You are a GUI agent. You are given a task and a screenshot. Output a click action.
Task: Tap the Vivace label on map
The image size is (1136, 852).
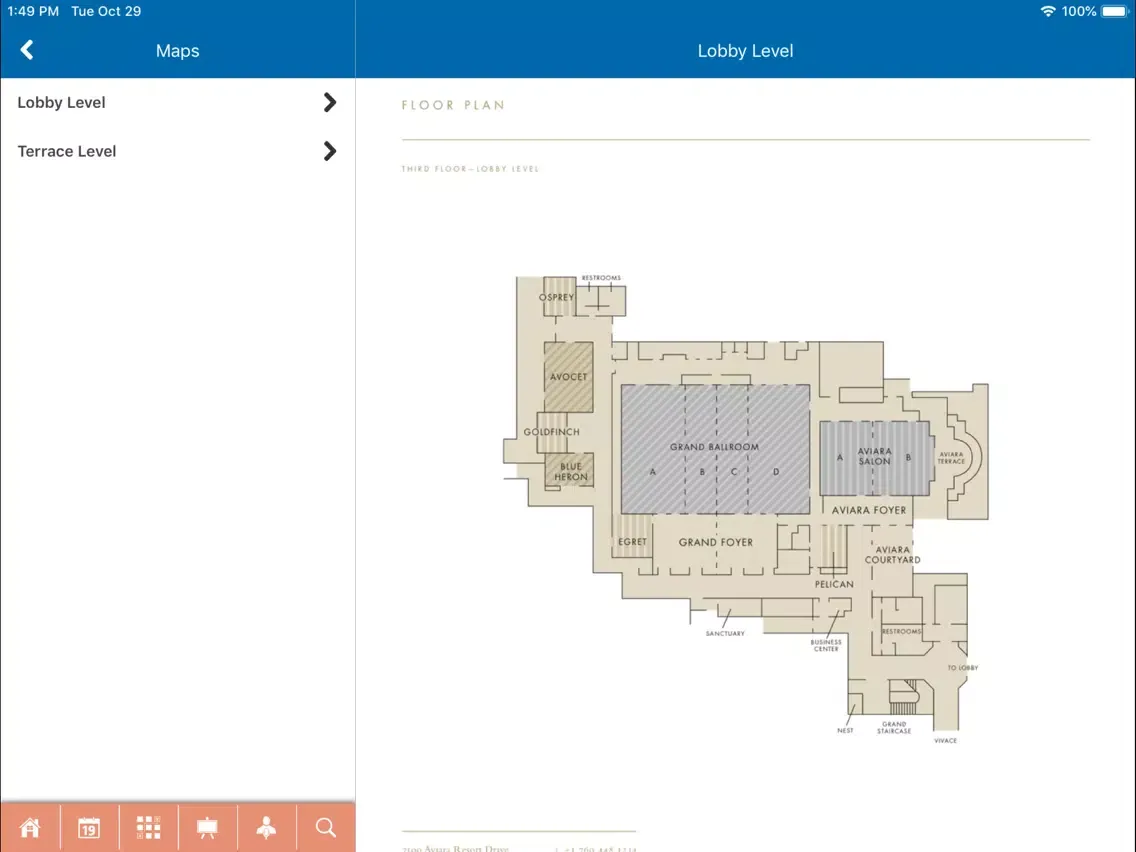point(945,740)
